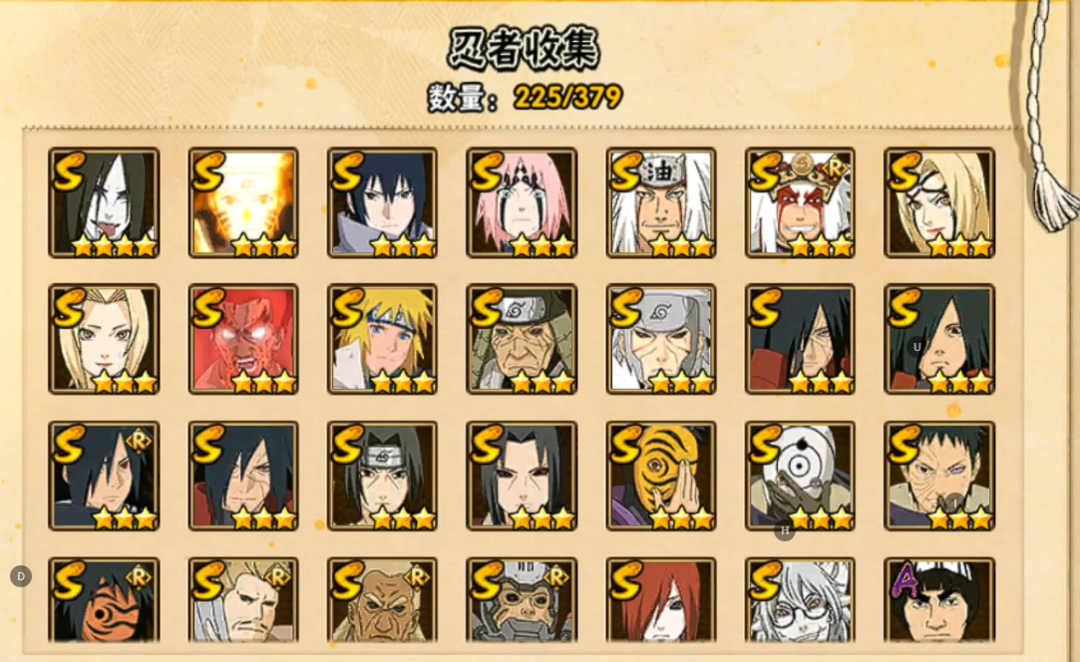Select the A-rank Might Guy card
This screenshot has width=1080, height=662.
939,600
